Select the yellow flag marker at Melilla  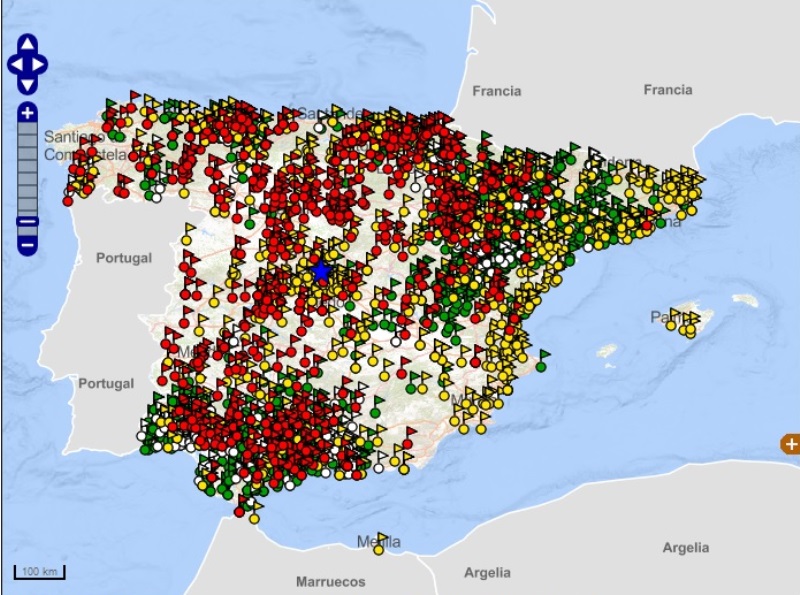(380, 544)
